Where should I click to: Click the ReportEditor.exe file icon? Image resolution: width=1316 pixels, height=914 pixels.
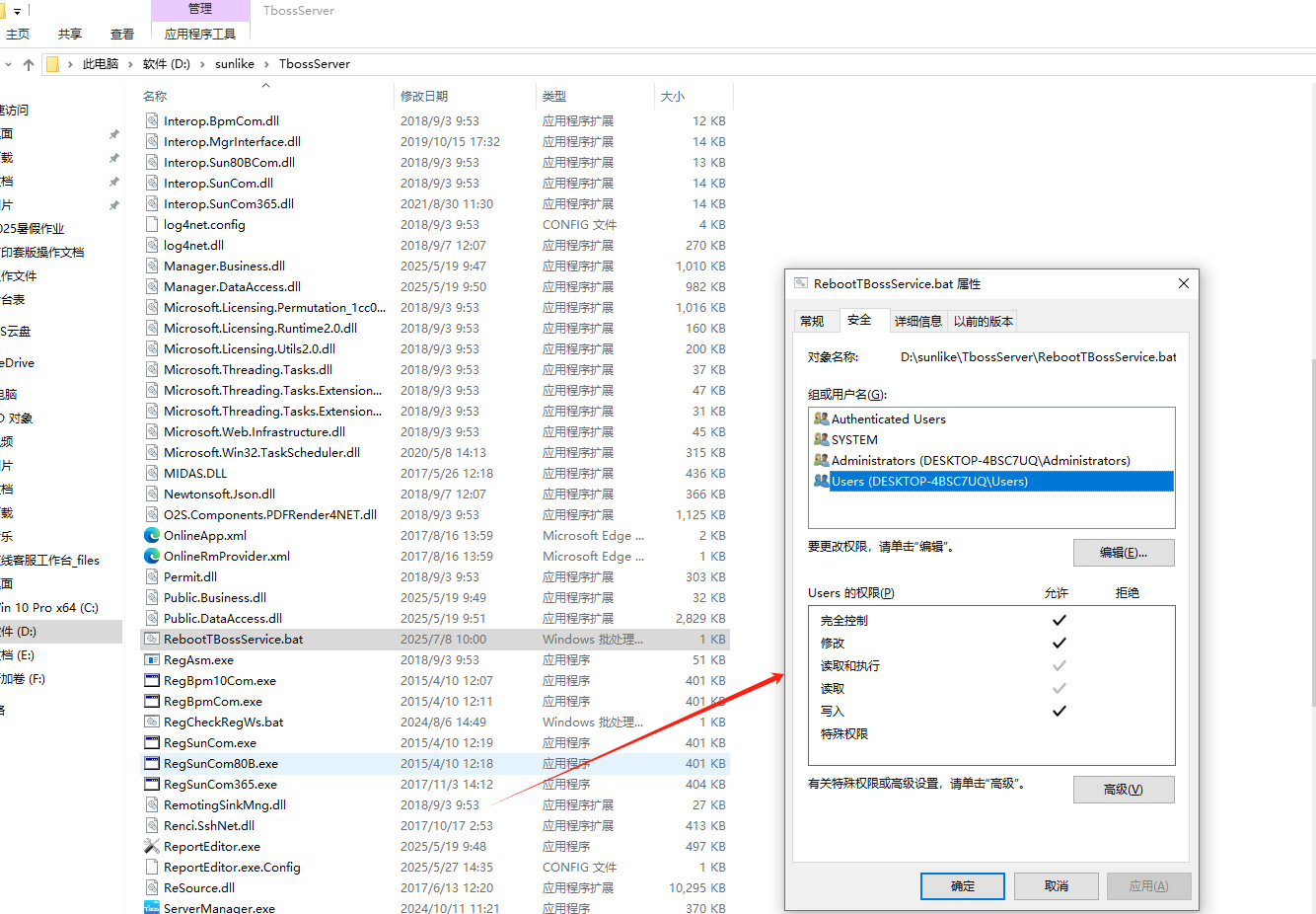click(152, 847)
